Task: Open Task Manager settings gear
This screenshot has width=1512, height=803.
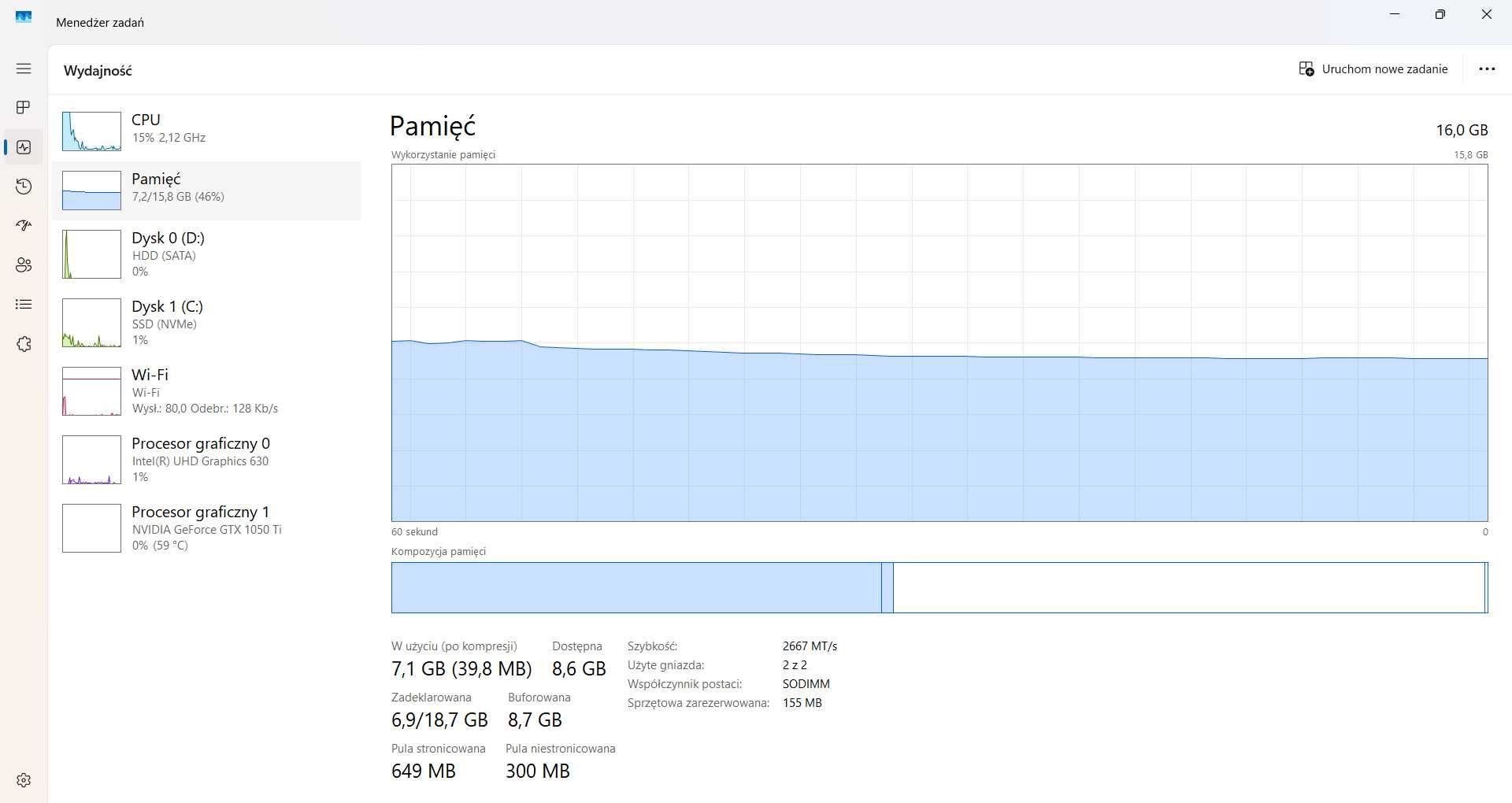Action: (x=24, y=780)
